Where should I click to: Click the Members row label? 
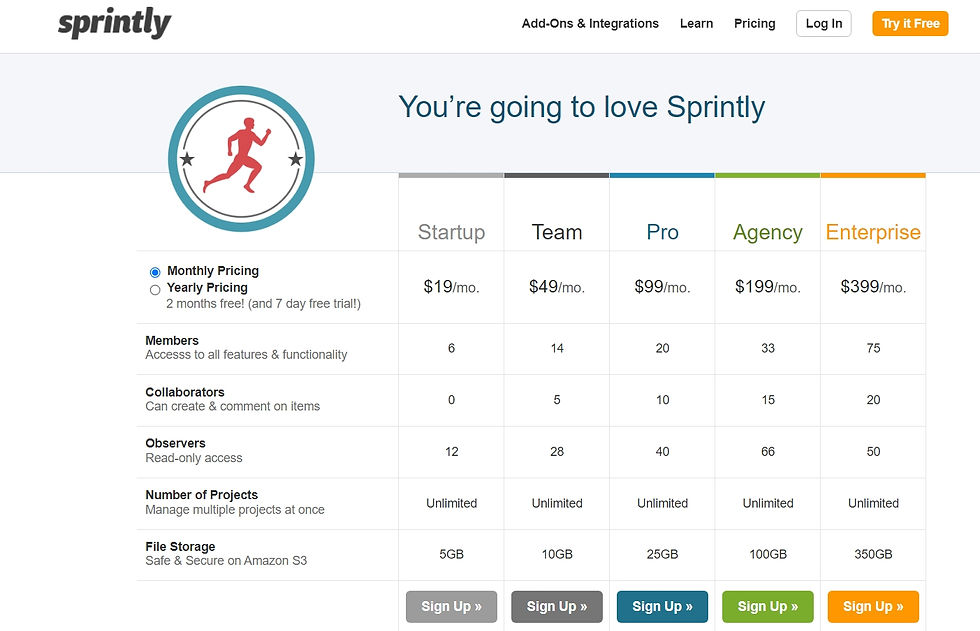pyautogui.click(x=172, y=340)
